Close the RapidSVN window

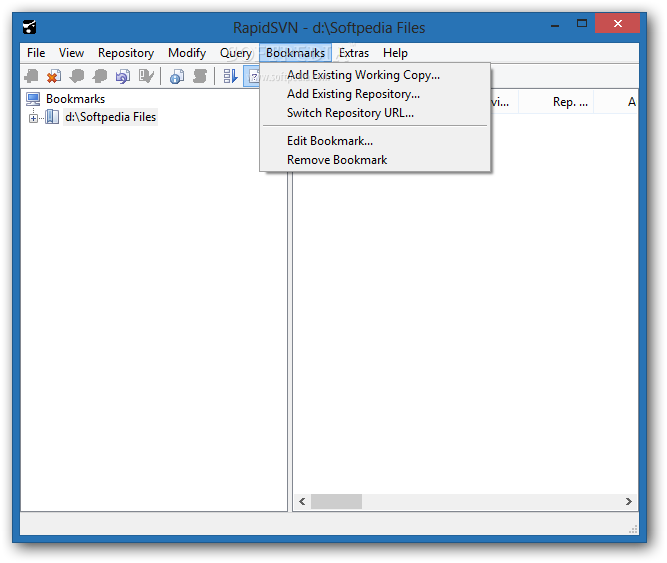[618, 23]
